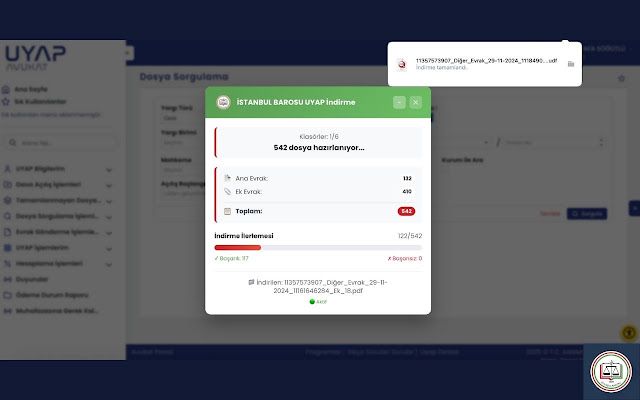Click the İstanbul Barosu logo in download dialog header
640x400 pixels.
click(x=223, y=102)
